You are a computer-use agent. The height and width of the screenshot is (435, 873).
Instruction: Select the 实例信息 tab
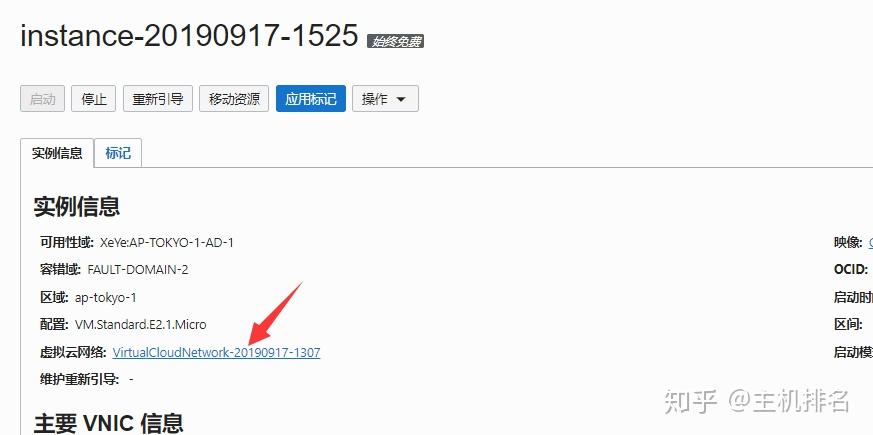(57, 153)
